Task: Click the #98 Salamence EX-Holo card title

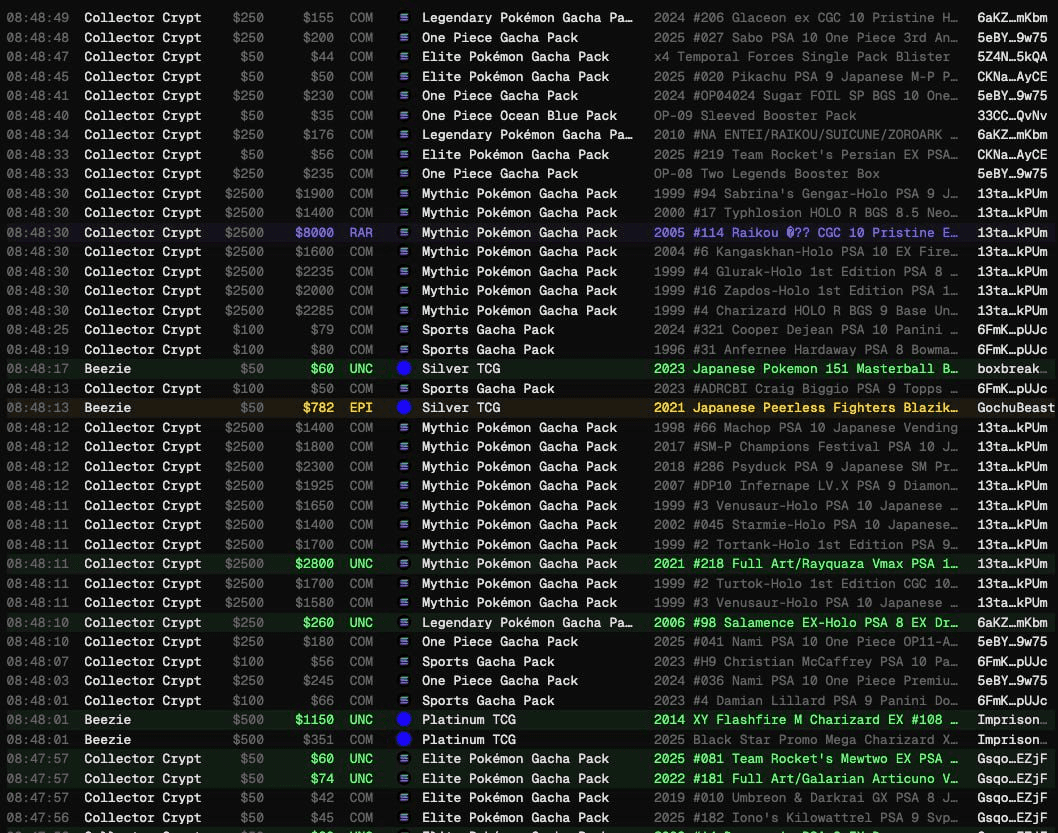Action: click(806, 623)
